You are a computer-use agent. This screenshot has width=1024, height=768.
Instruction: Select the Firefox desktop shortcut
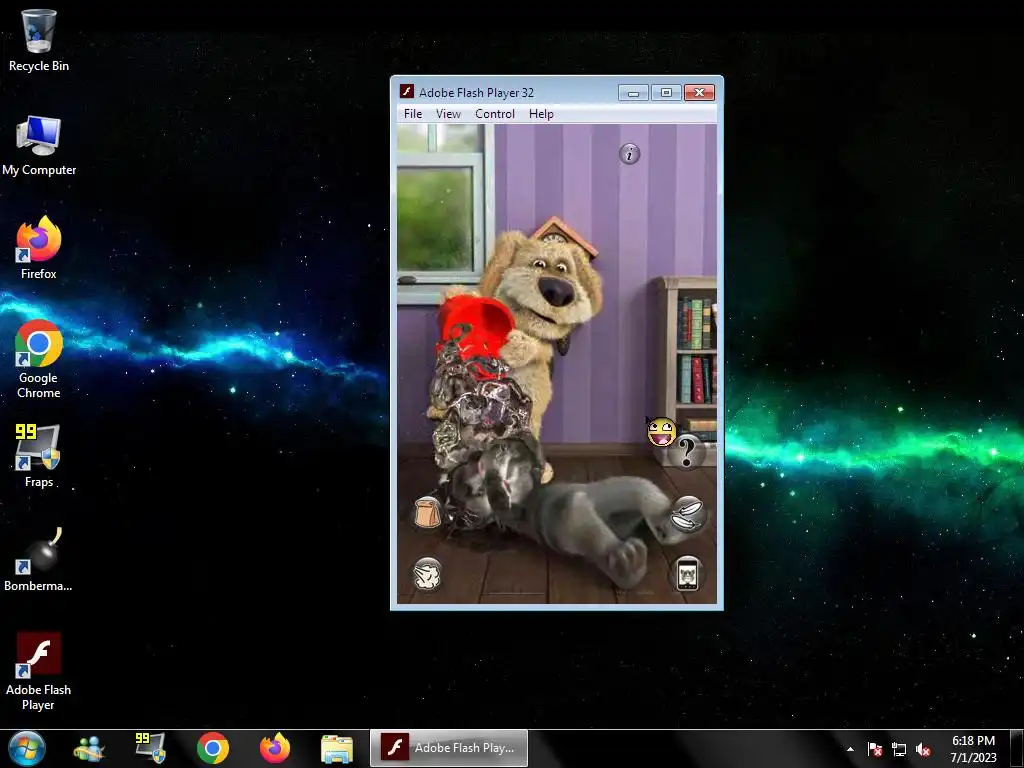tap(39, 249)
